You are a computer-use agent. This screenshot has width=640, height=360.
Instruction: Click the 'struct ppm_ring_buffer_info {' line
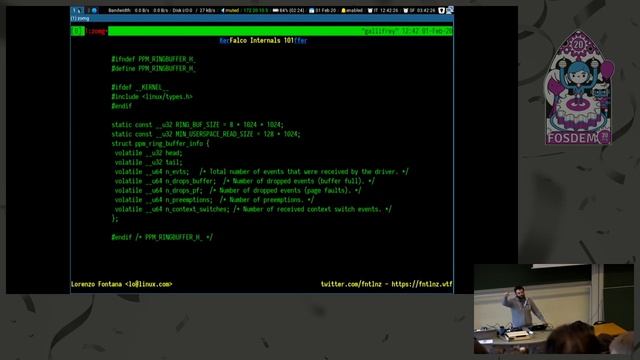(x=160, y=144)
